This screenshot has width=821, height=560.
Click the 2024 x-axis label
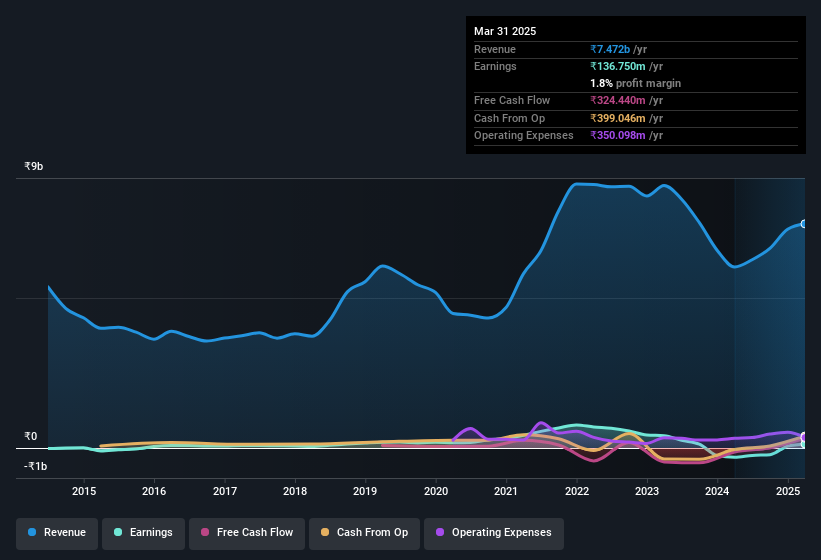point(717,491)
